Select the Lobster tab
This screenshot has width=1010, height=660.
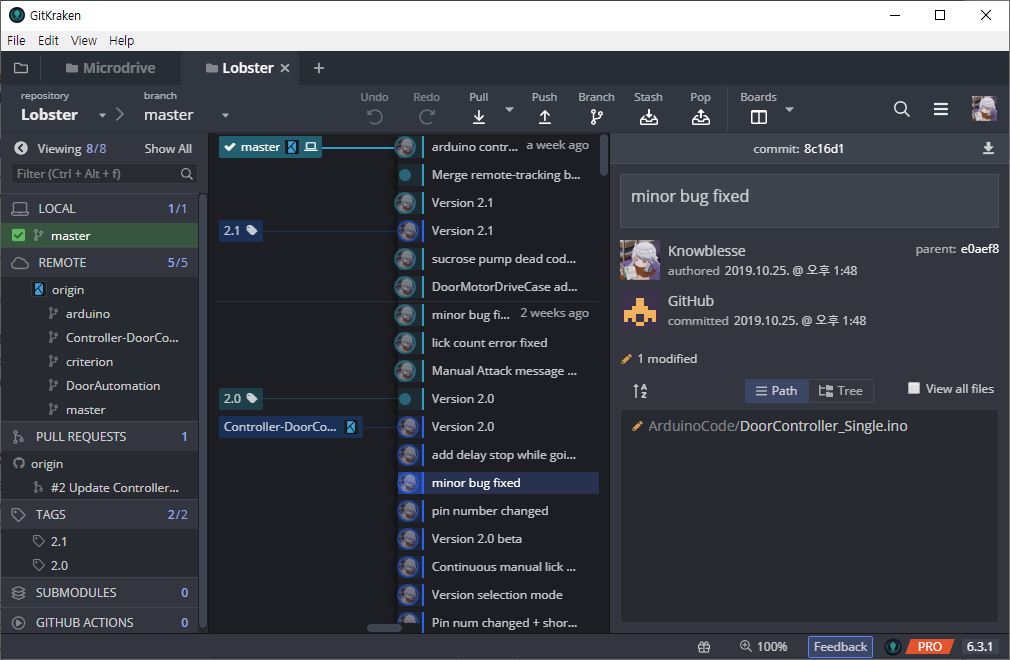tap(240, 68)
